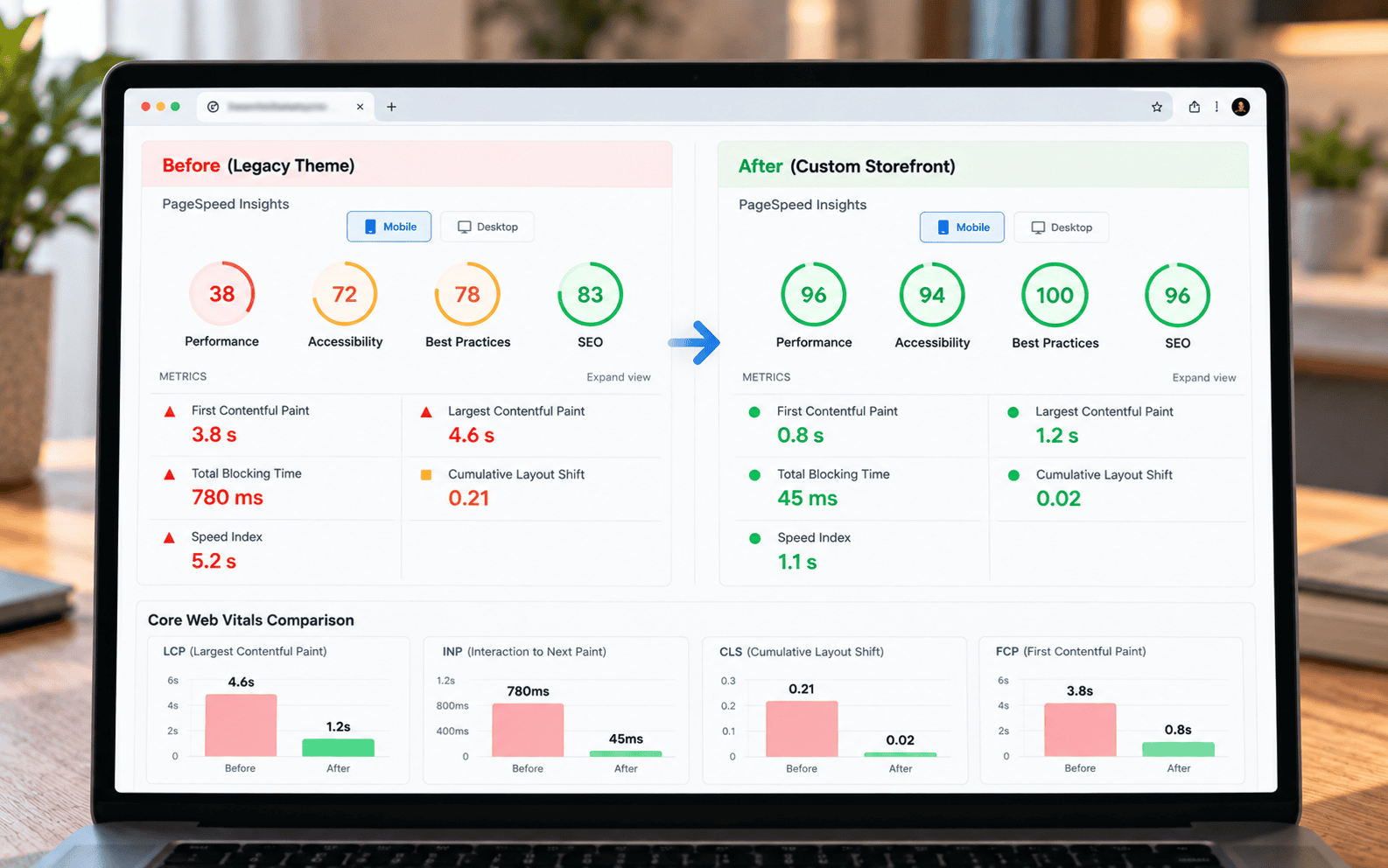This screenshot has width=1388, height=868.
Task: Expand view of After metrics
Action: tap(1204, 378)
